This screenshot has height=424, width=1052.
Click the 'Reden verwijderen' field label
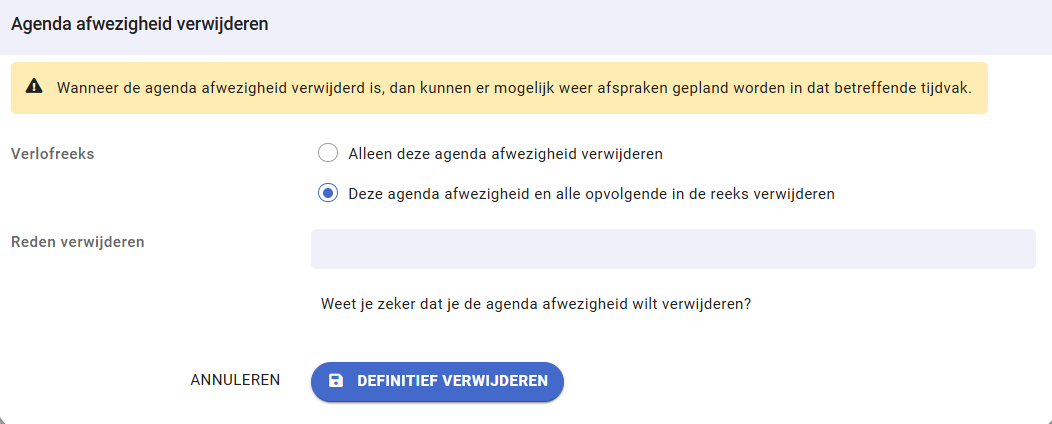(x=78, y=241)
